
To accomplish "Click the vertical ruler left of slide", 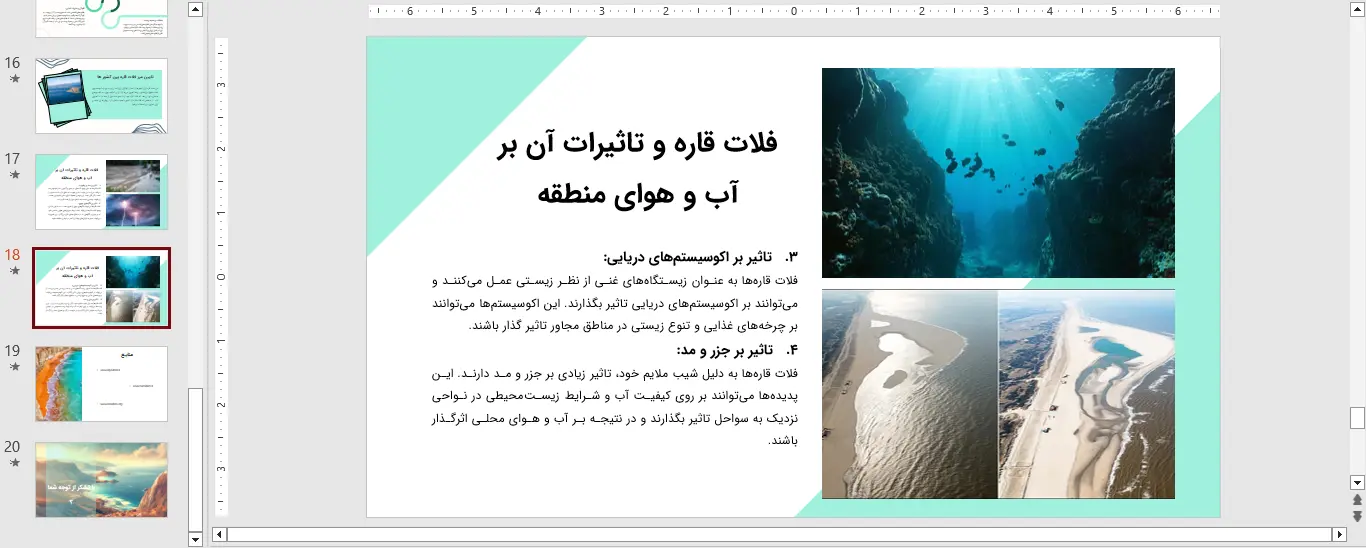I will [222, 278].
